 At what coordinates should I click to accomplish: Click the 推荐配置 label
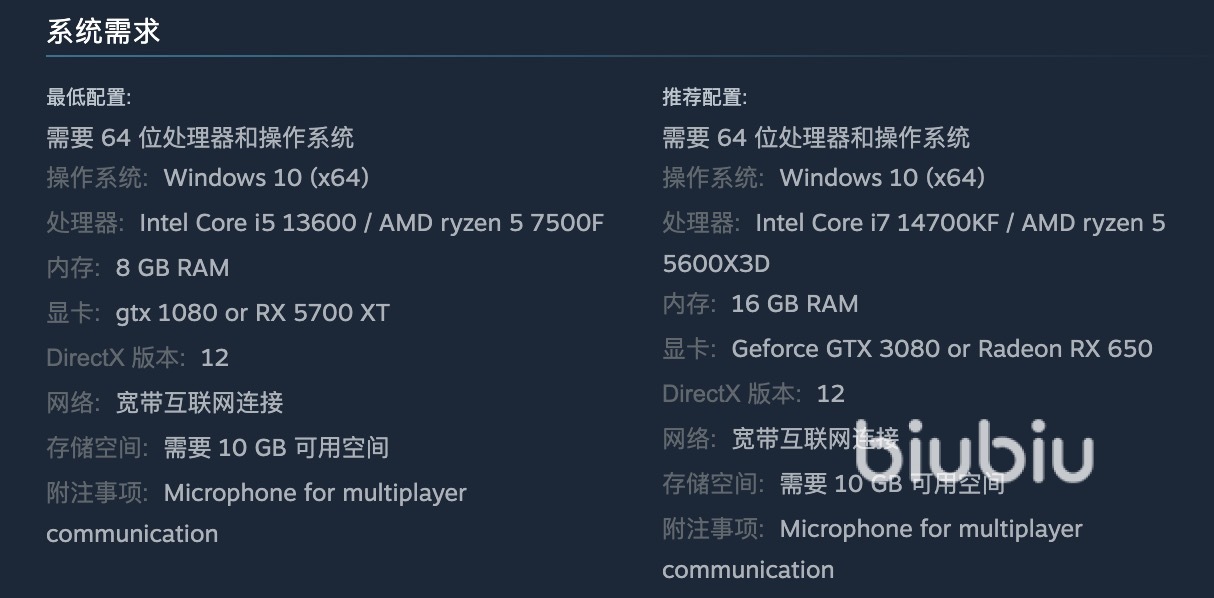pos(704,97)
